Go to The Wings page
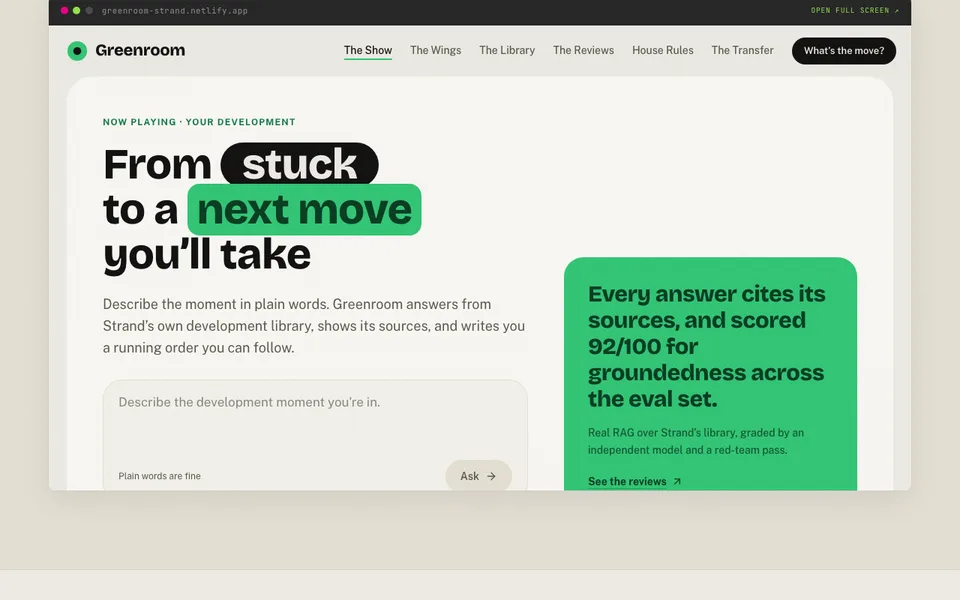The height and width of the screenshot is (600, 960). coord(435,50)
